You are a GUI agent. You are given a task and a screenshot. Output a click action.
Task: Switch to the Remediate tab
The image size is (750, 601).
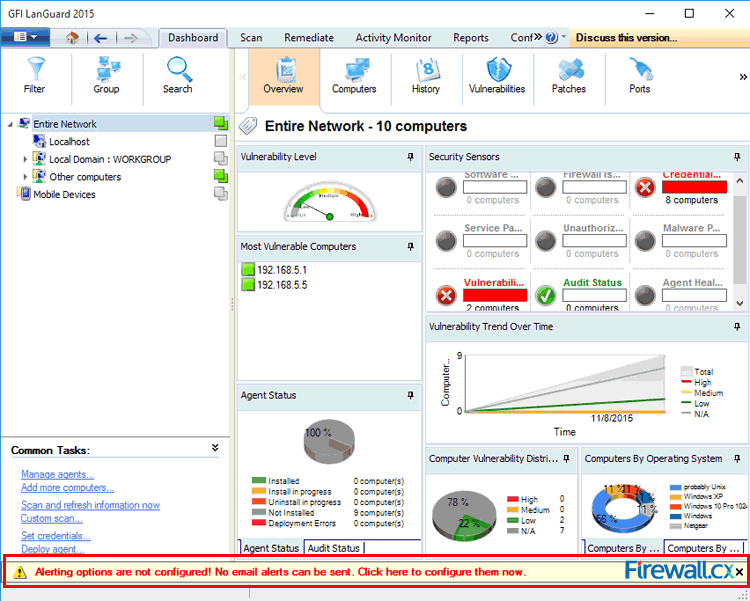[x=309, y=38]
